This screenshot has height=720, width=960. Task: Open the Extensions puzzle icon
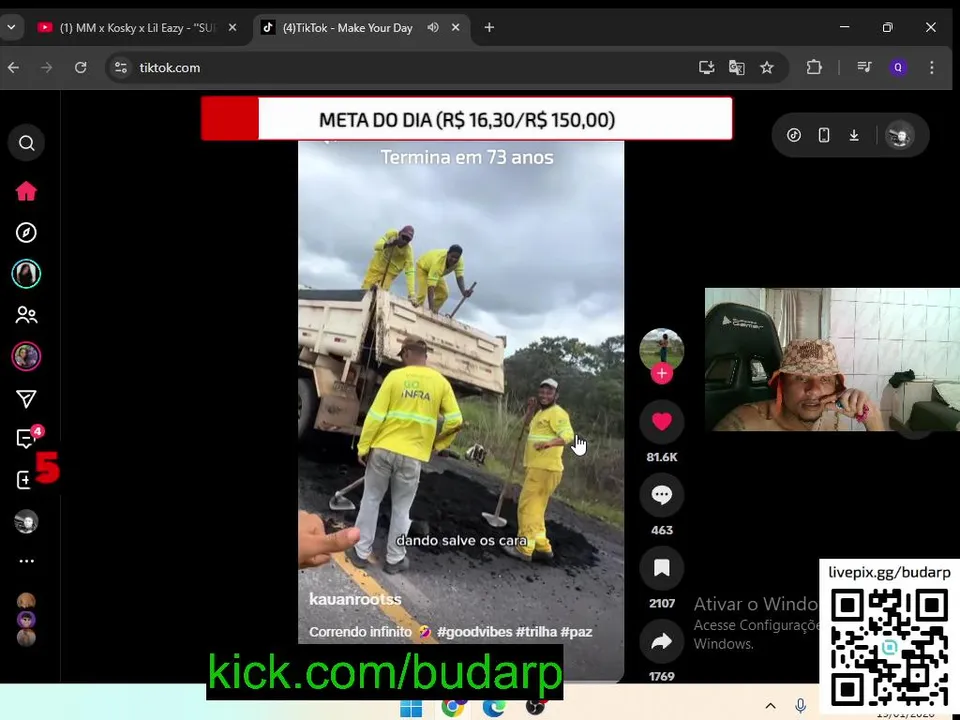(814, 67)
